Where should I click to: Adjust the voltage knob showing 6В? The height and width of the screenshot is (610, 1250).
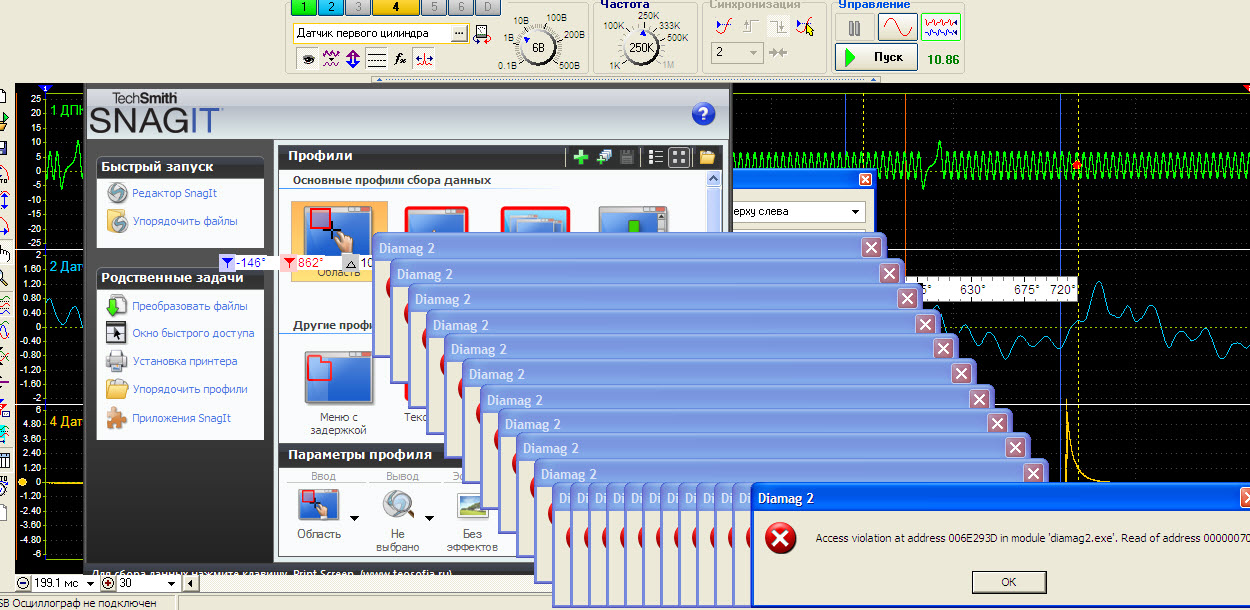tap(539, 47)
